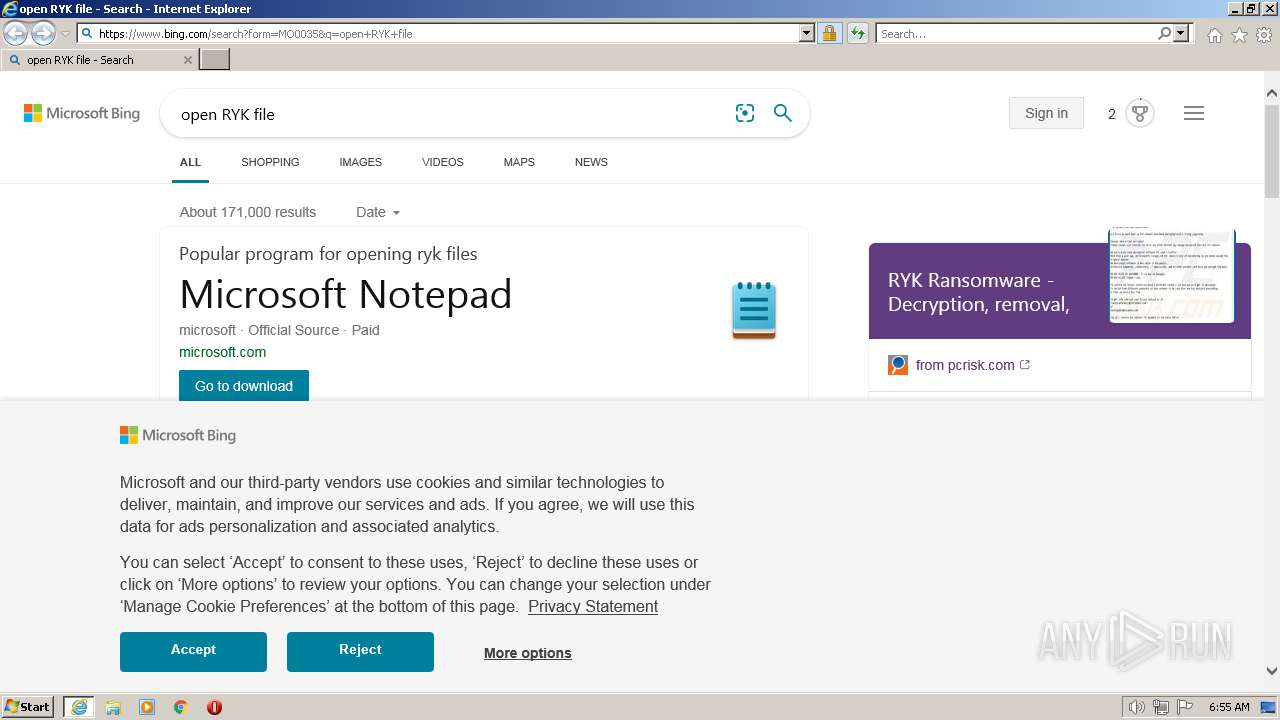Click the system tray volume icon
Viewport: 1280px width, 720px height.
tap(1137, 707)
